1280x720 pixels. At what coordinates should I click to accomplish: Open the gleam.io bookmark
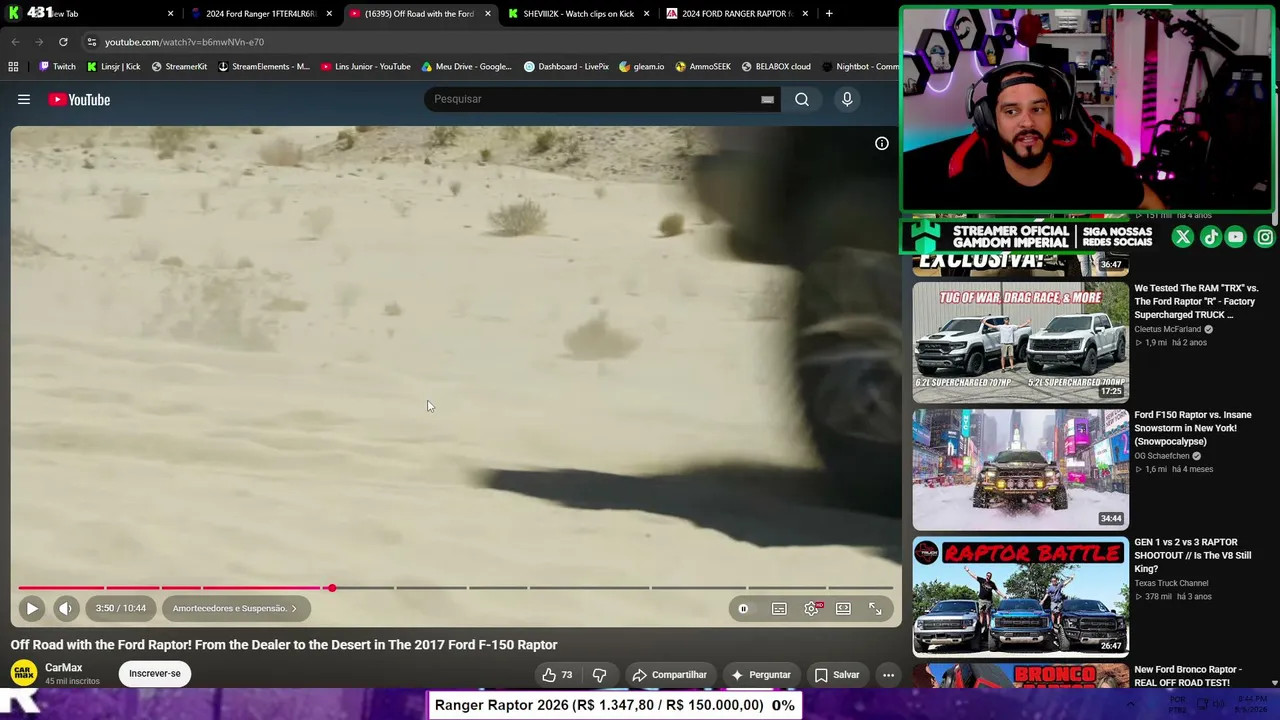[641, 67]
